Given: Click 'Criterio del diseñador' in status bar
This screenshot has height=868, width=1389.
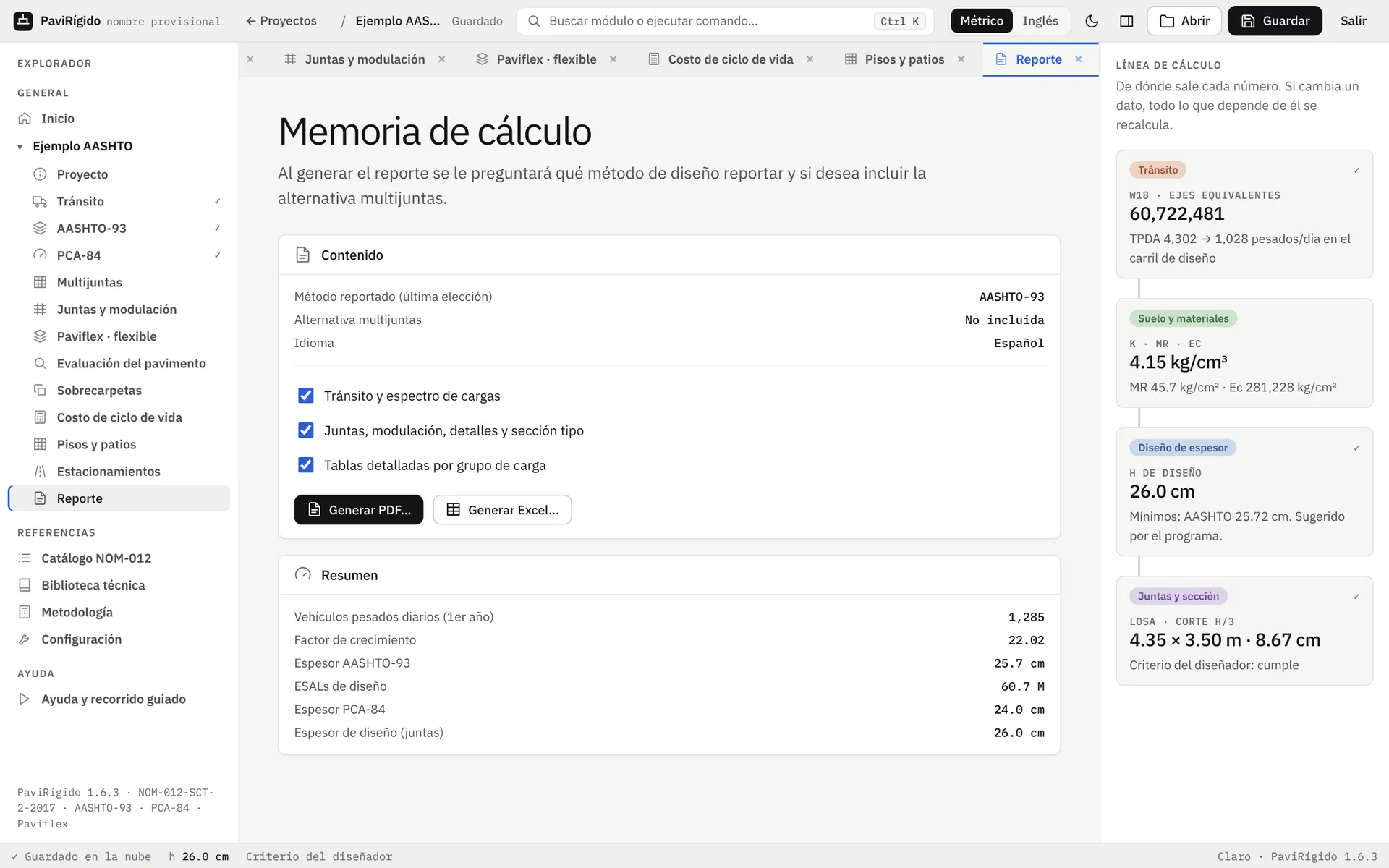Looking at the screenshot, I should click(x=319, y=856).
